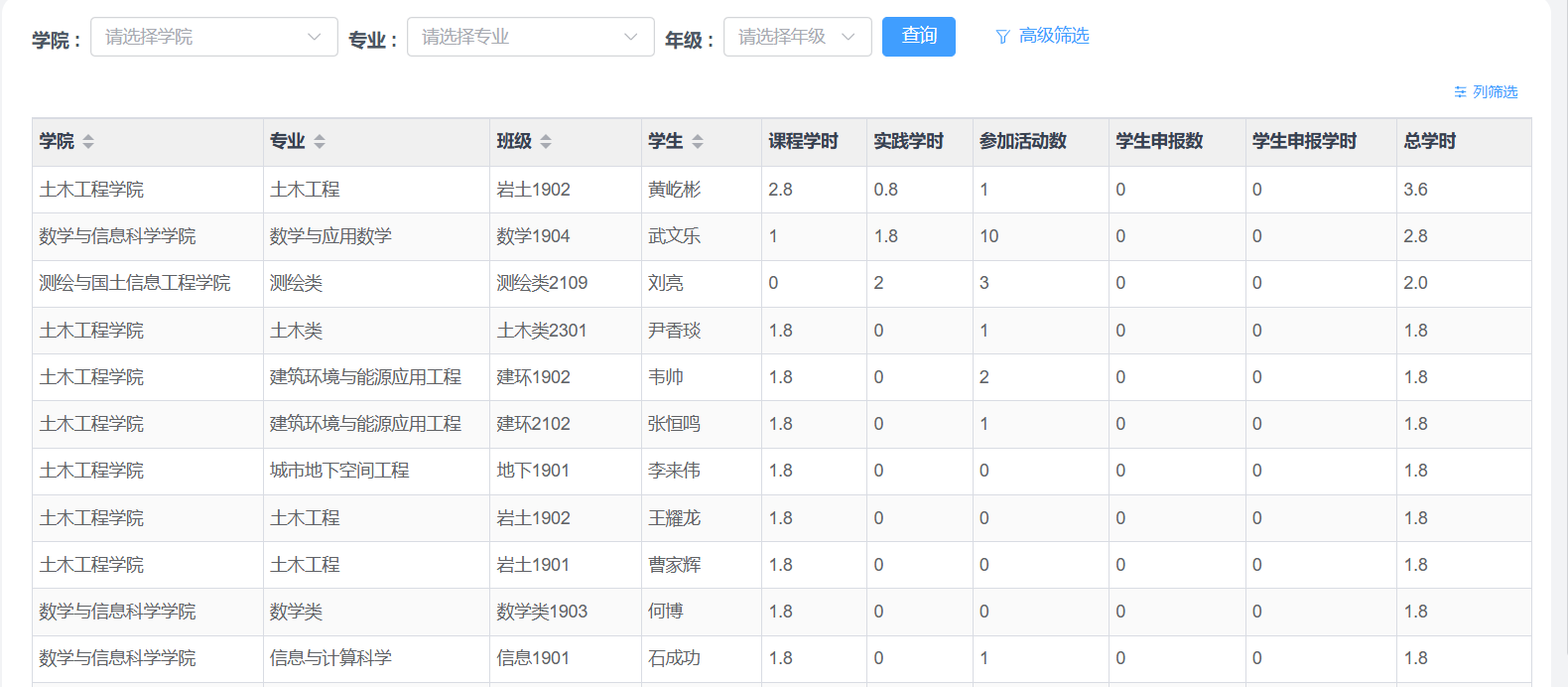Click total hours value 3.6
The image size is (1568, 687).
(1415, 190)
